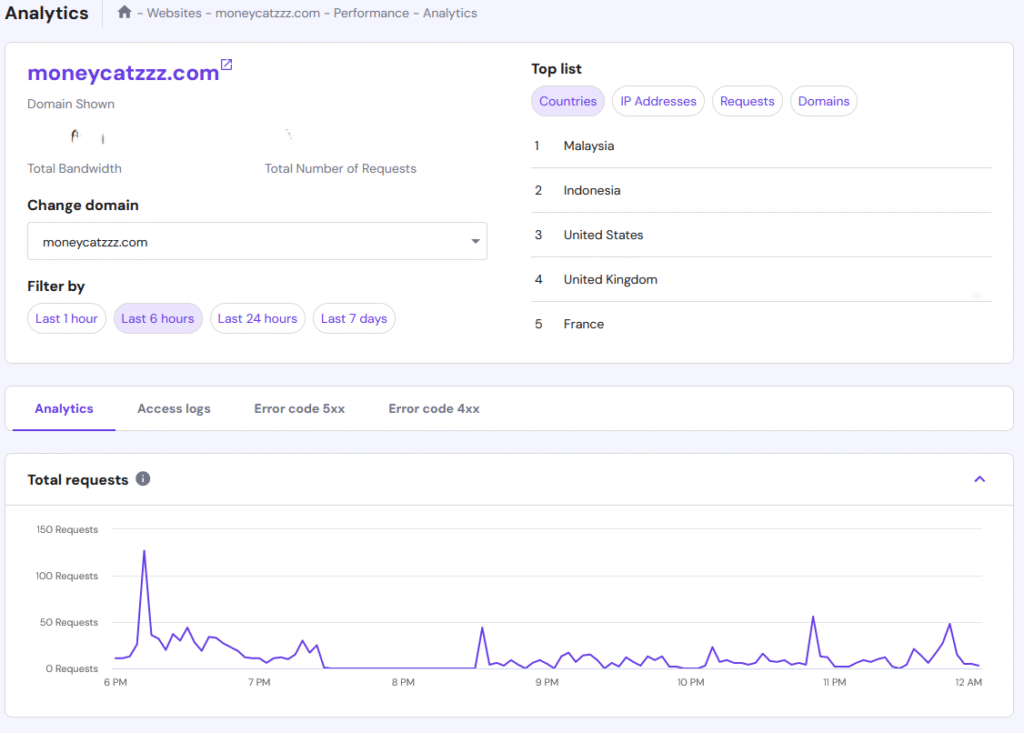Click the Total Bandwidth label
Image resolution: width=1024 pixels, height=733 pixels.
click(x=74, y=169)
